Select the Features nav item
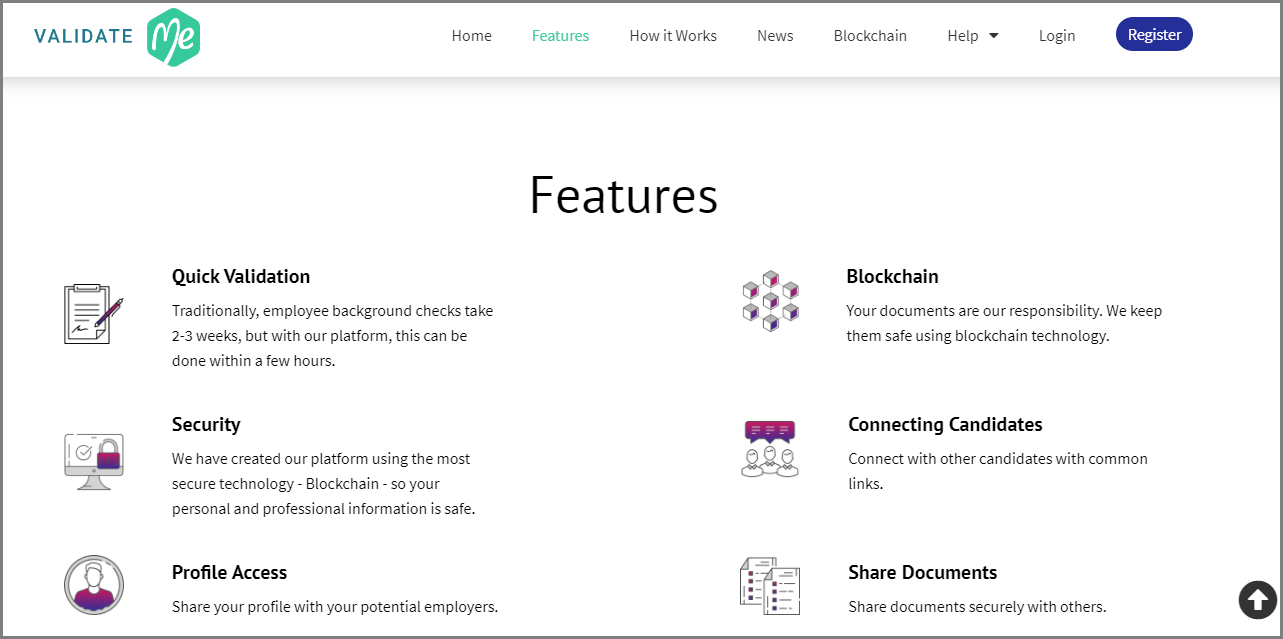This screenshot has height=639, width=1283. [560, 36]
